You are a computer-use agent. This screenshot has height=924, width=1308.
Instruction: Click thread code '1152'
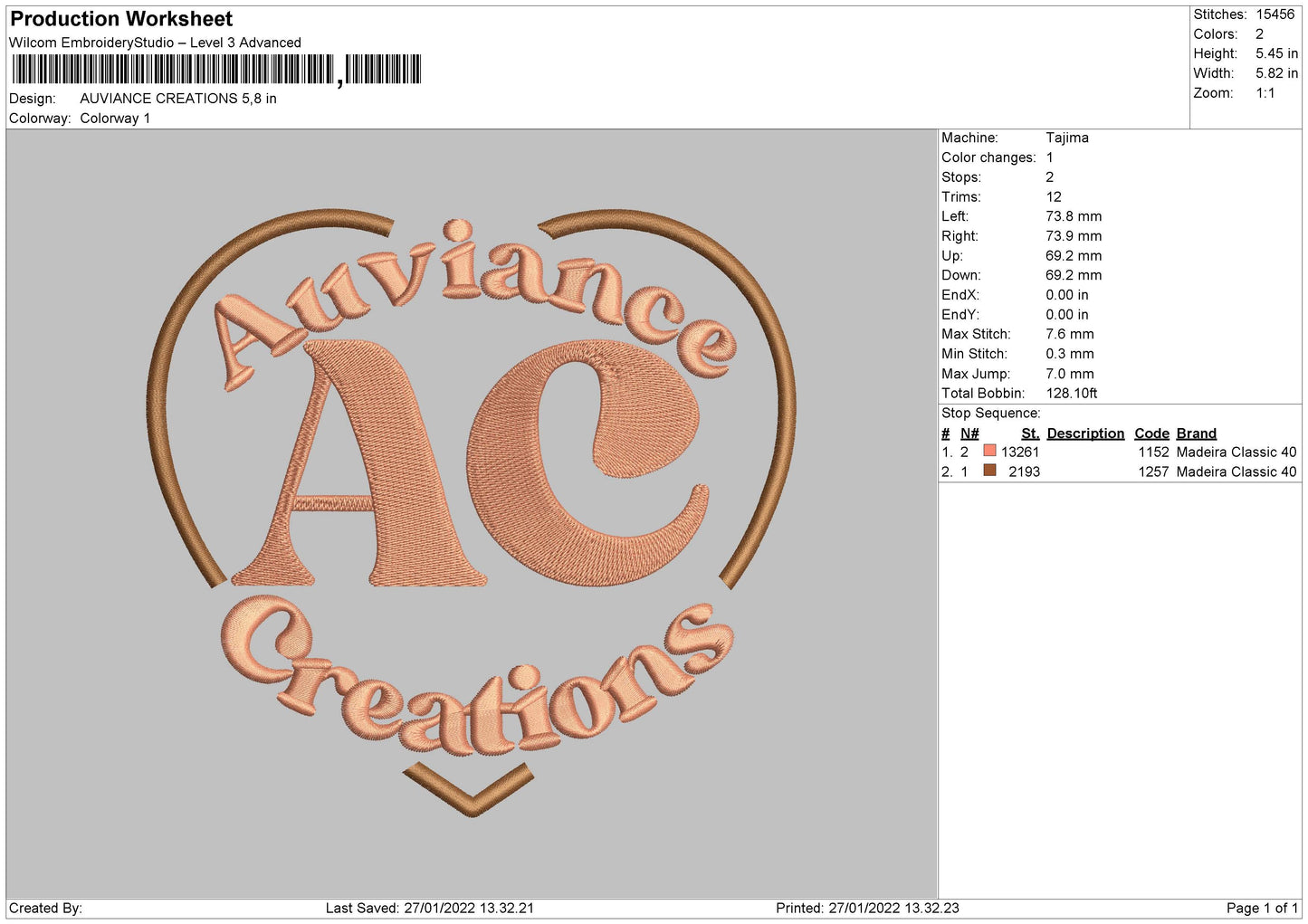click(1153, 452)
